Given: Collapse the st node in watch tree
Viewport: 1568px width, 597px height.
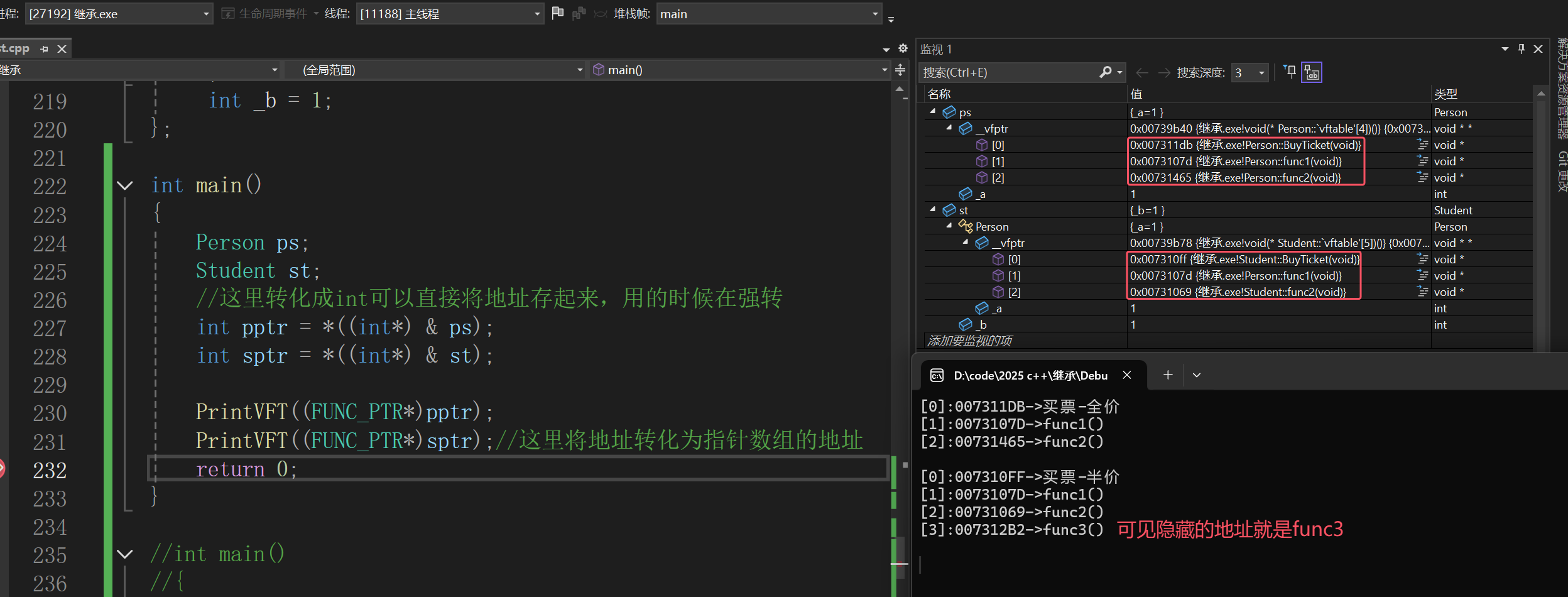Looking at the screenshot, I should tap(933, 209).
